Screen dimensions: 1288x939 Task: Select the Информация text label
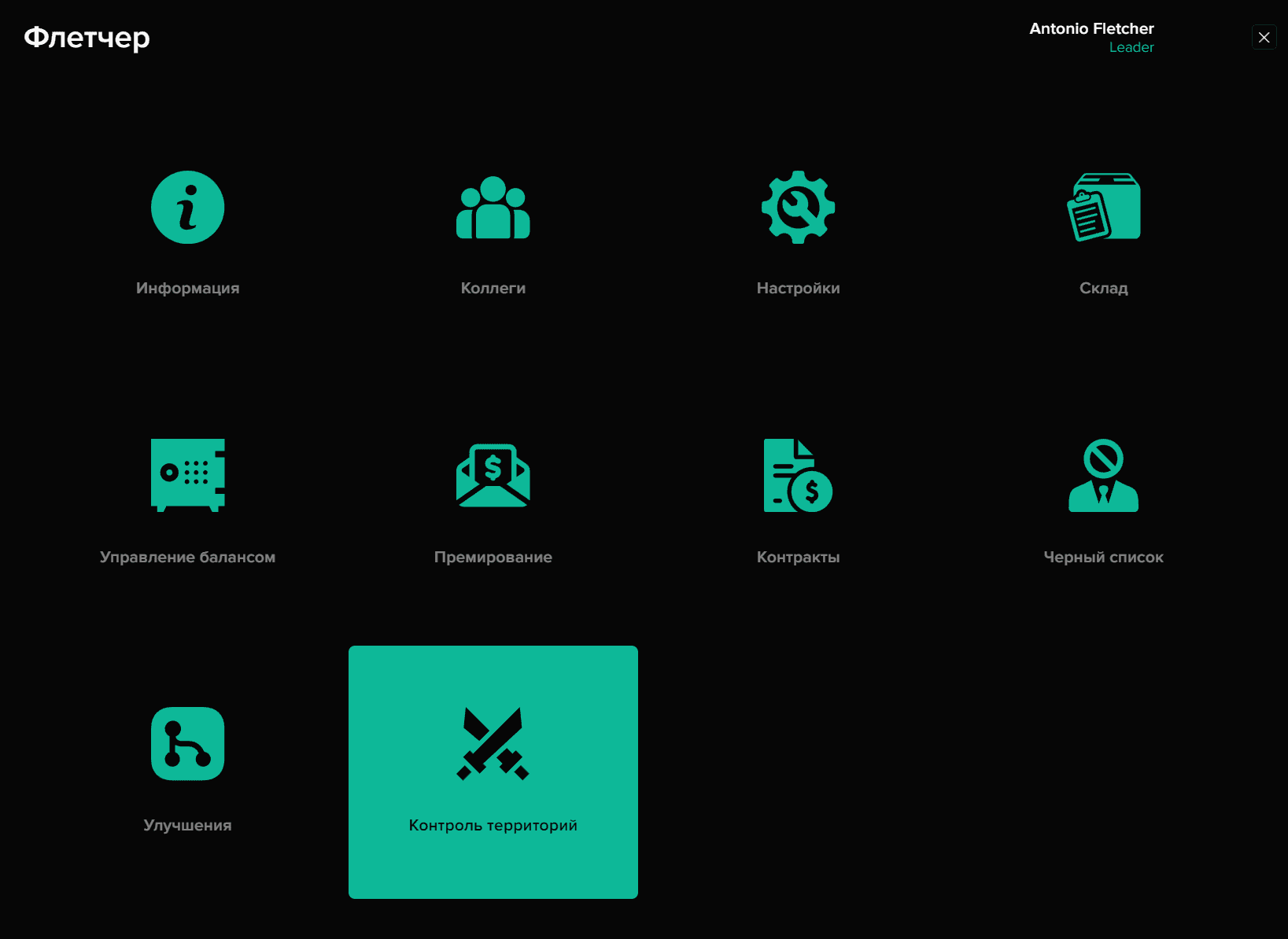(187, 289)
